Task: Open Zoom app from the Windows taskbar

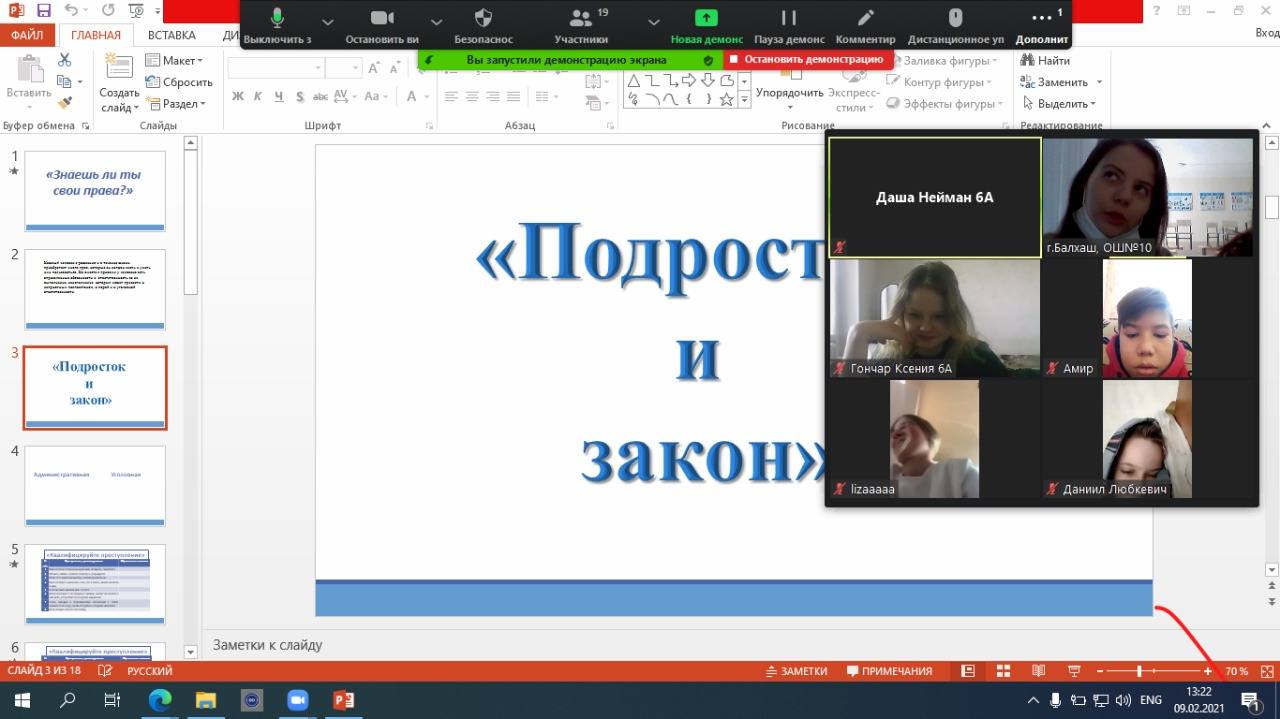Action: click(x=297, y=700)
